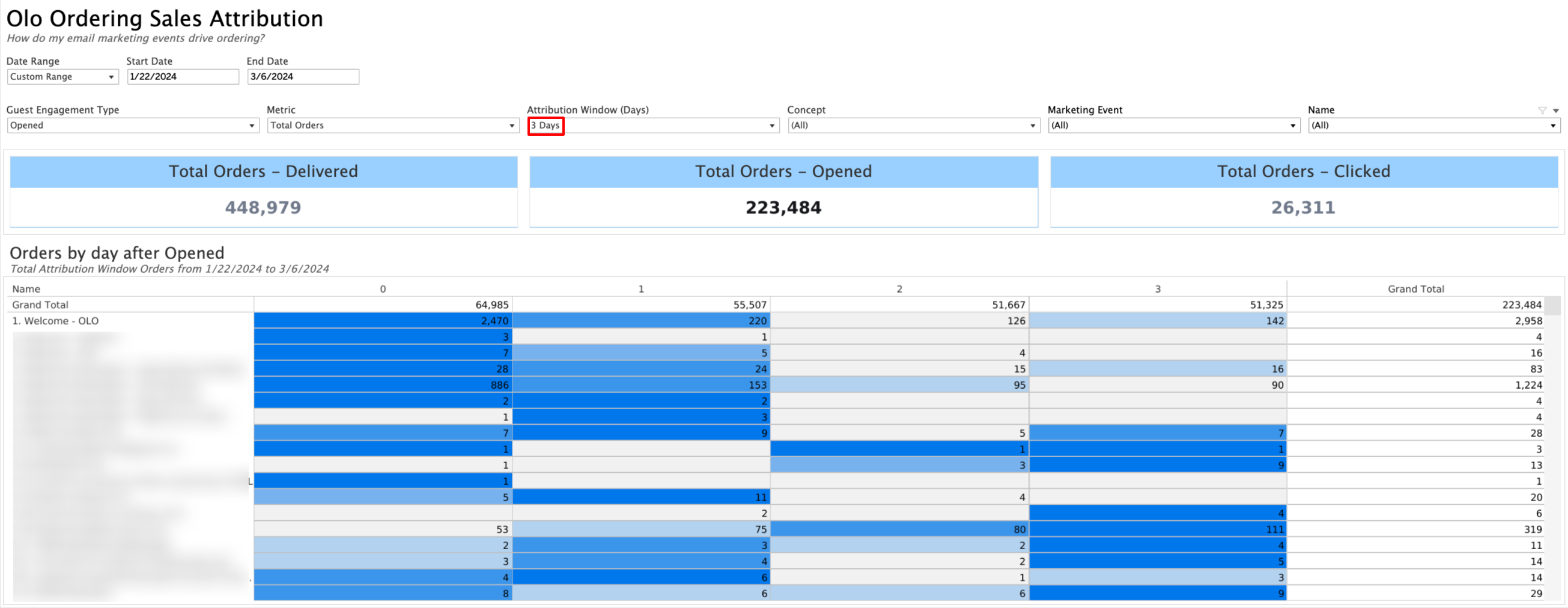This screenshot has width=1568, height=608.
Task: Click the 83 row total
Action: click(1416, 369)
